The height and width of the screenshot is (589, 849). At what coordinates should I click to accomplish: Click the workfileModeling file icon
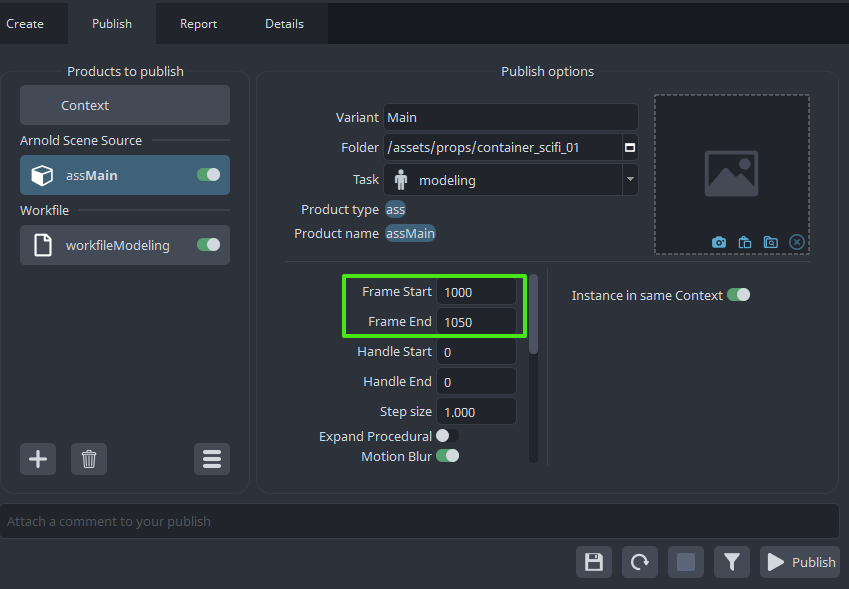click(x=43, y=245)
